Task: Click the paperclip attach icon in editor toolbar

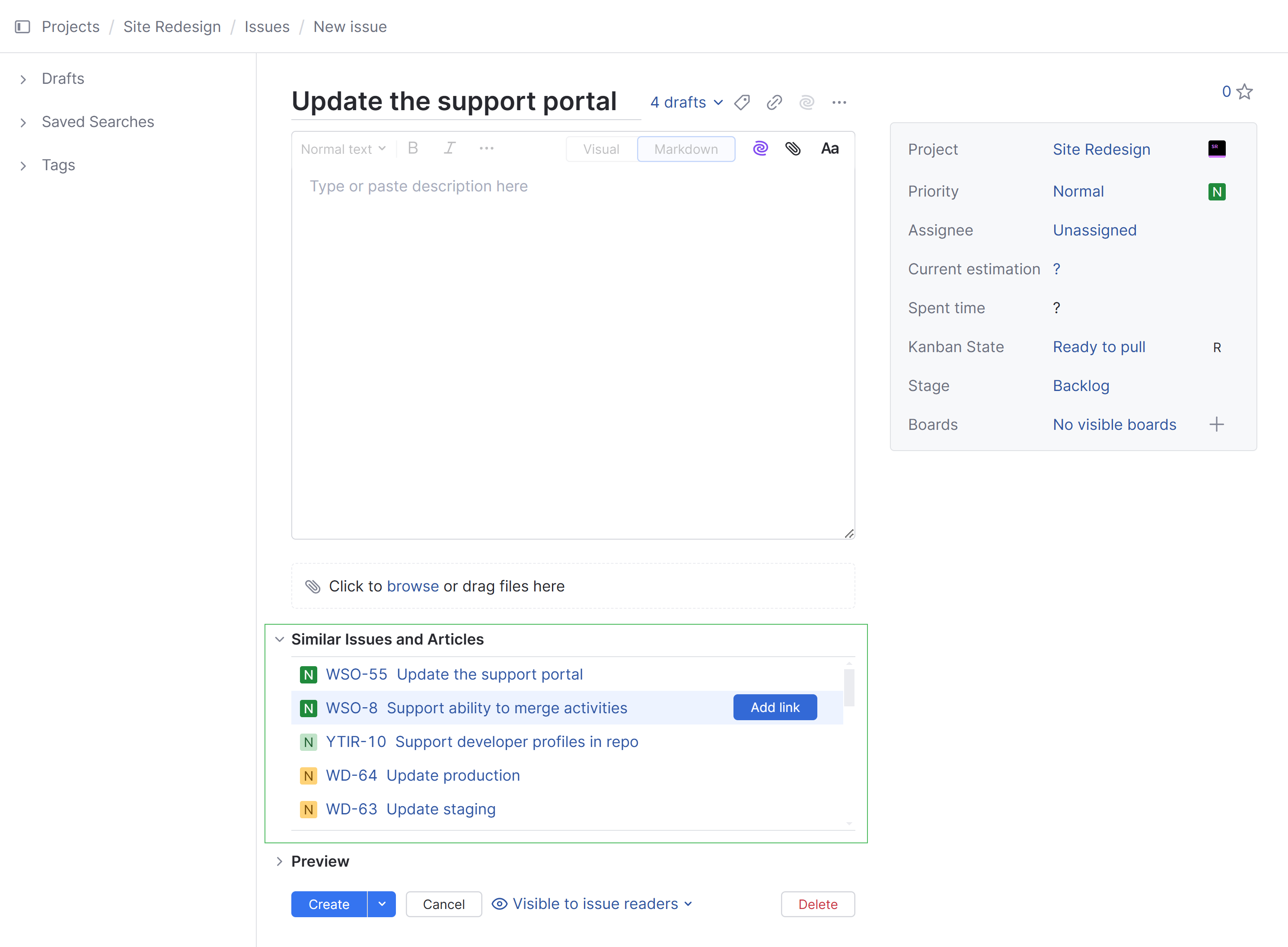Action: (x=793, y=149)
